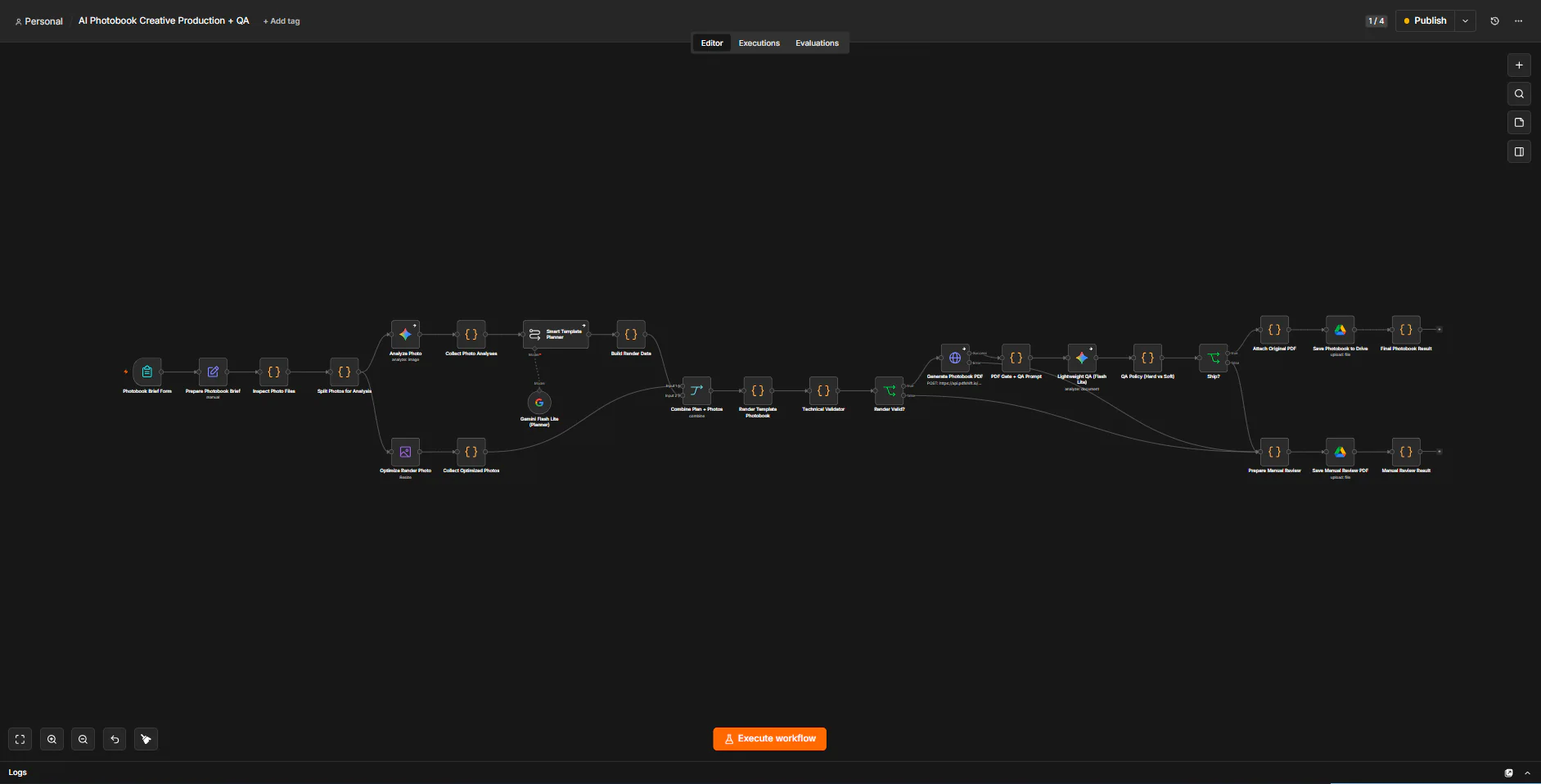Open the canvas search button
This screenshot has width=1541, height=784.
point(1519,94)
